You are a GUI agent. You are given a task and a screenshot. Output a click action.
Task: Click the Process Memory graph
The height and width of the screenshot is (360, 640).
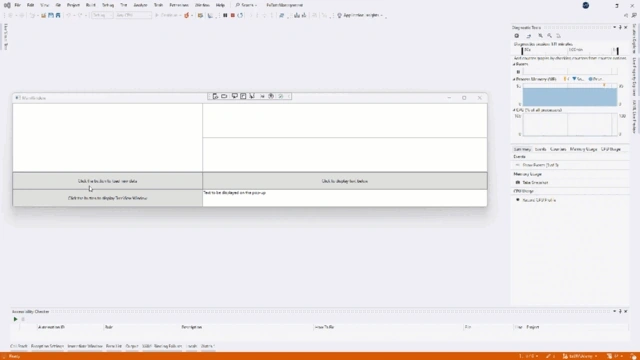(x=570, y=96)
